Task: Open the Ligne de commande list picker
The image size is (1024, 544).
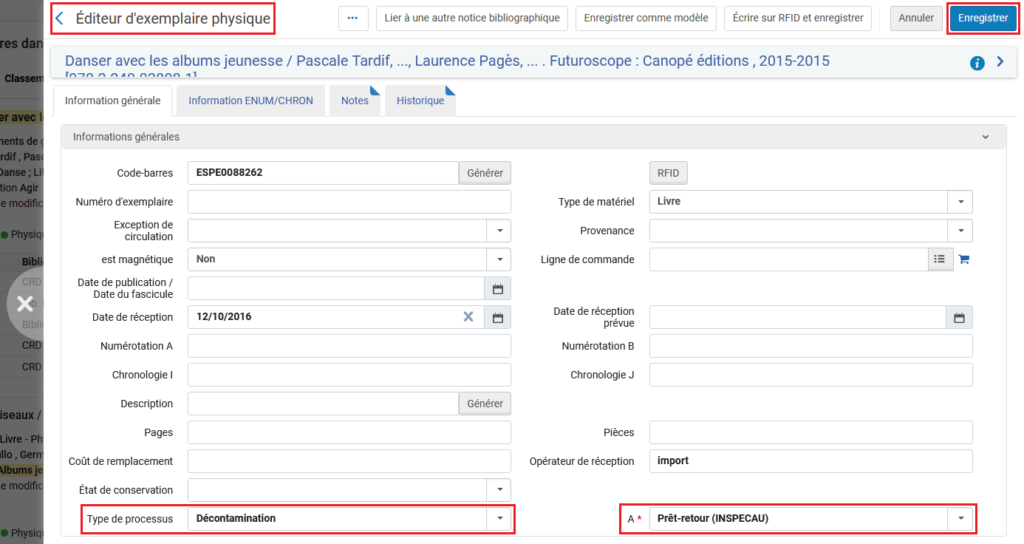Action: coord(938,259)
